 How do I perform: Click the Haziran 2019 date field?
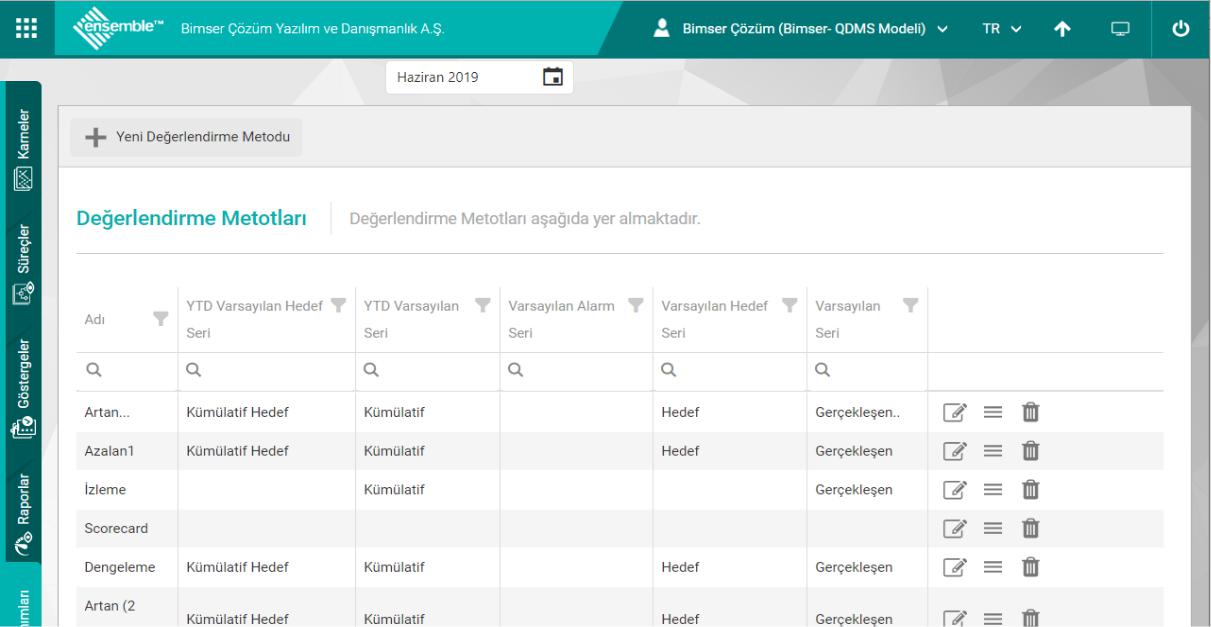(x=479, y=77)
